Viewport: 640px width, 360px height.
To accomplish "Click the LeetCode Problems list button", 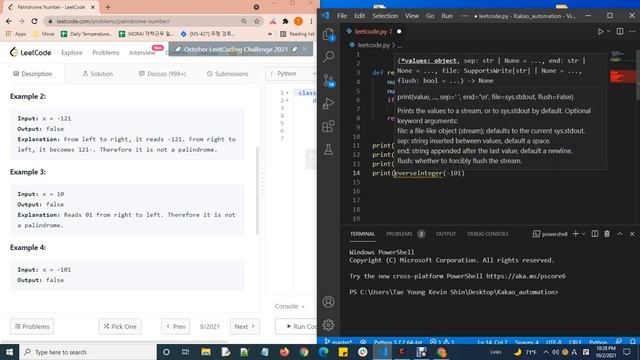I will pyautogui.click(x=32, y=327).
